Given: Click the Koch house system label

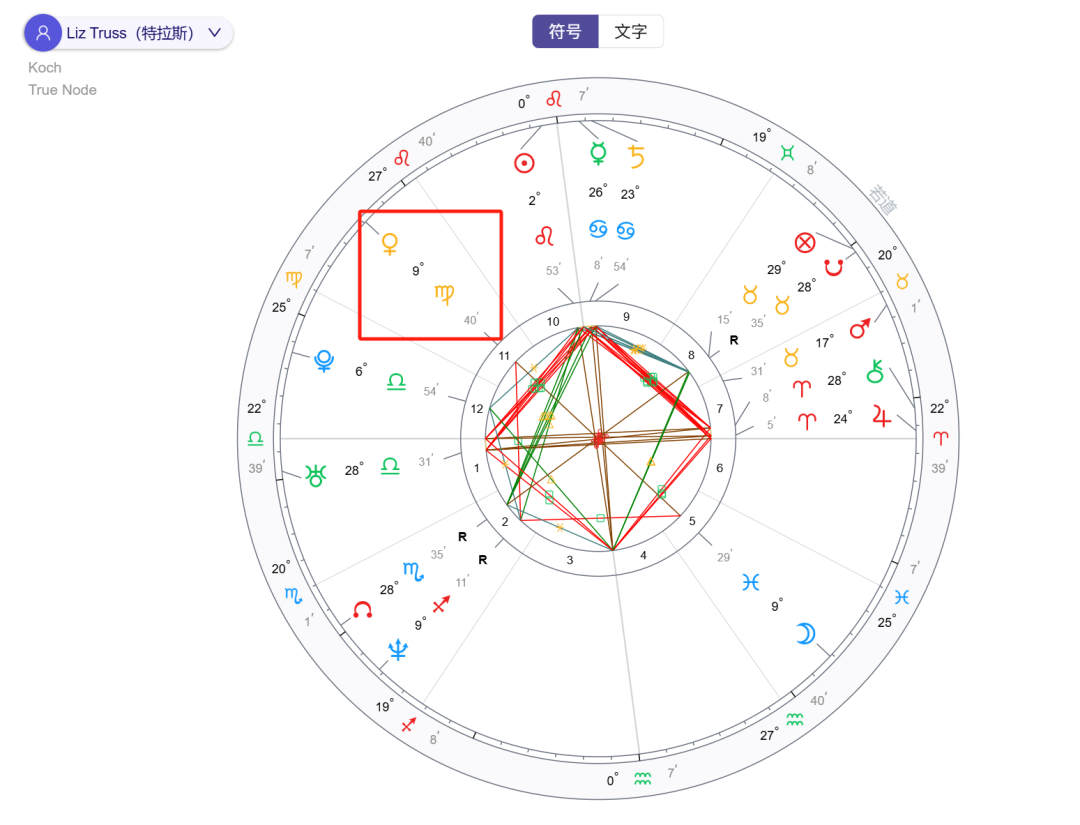Looking at the screenshot, I should click(45, 68).
